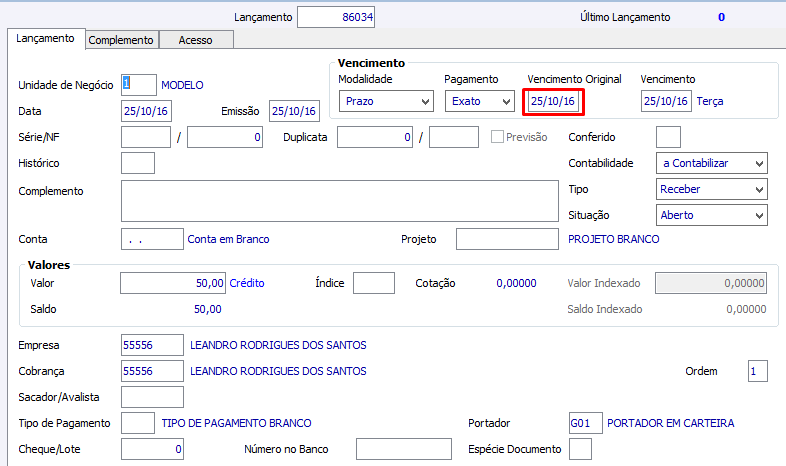
Task: Open the Tipo dropdown showing Receber
Action: (711, 189)
